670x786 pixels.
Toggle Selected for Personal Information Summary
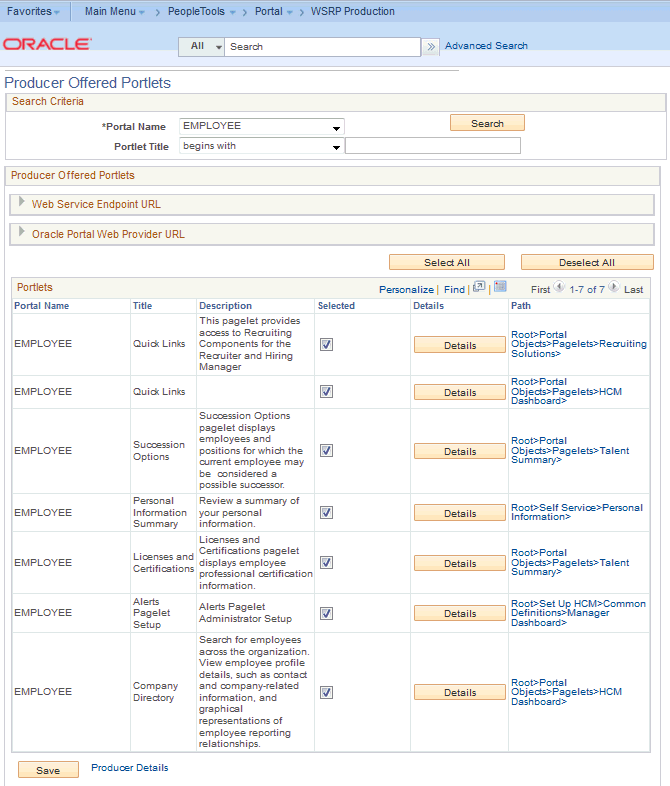(x=326, y=513)
